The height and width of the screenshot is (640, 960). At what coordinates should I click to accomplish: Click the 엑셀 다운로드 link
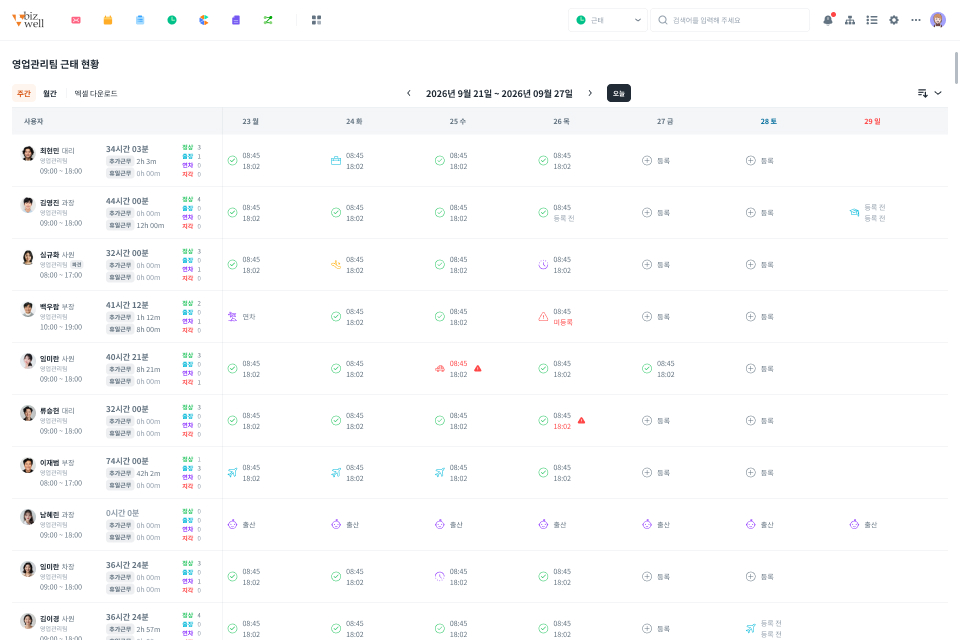click(96, 94)
